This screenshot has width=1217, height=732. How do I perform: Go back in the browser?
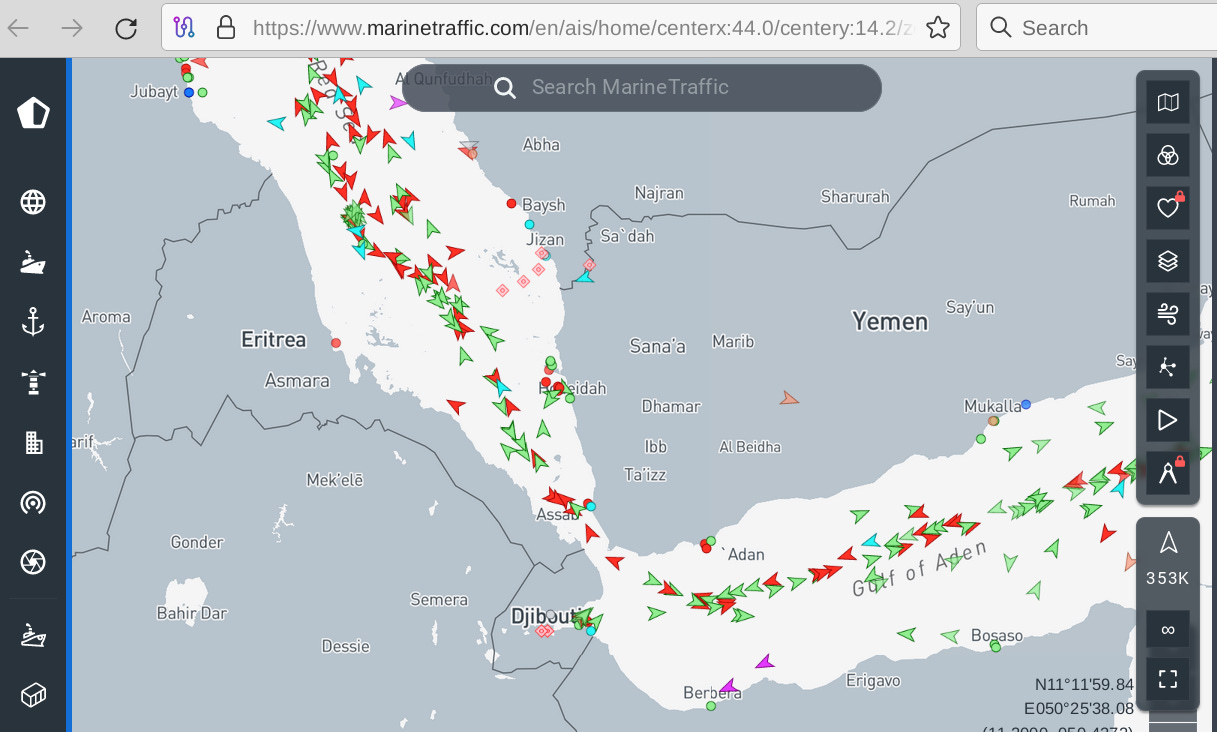pyautogui.click(x=19, y=28)
